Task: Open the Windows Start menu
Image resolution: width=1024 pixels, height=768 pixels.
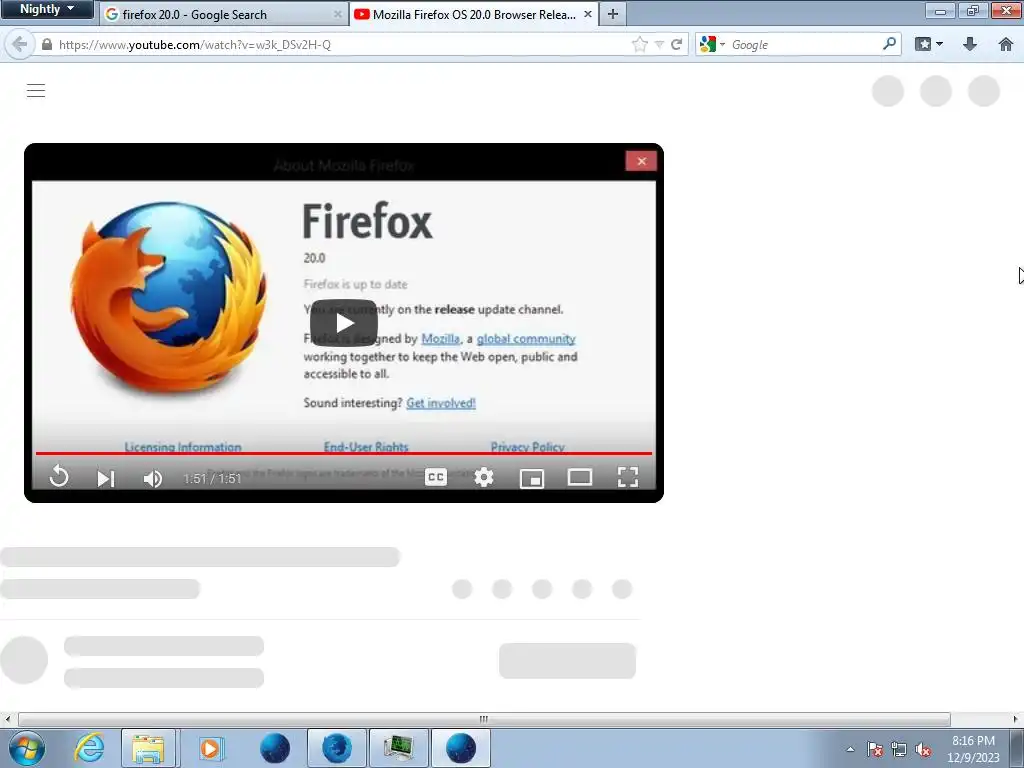Action: (27, 748)
